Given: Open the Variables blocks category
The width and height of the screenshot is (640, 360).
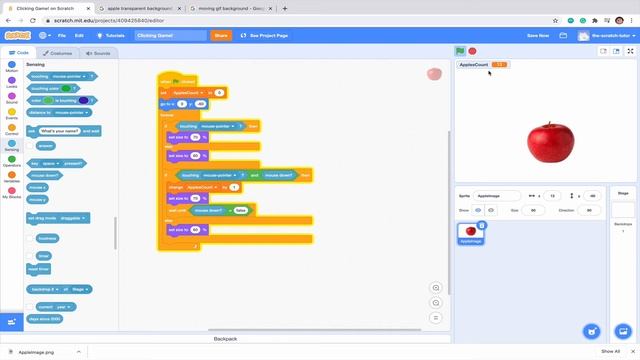Looking at the screenshot, I should [x=12, y=177].
